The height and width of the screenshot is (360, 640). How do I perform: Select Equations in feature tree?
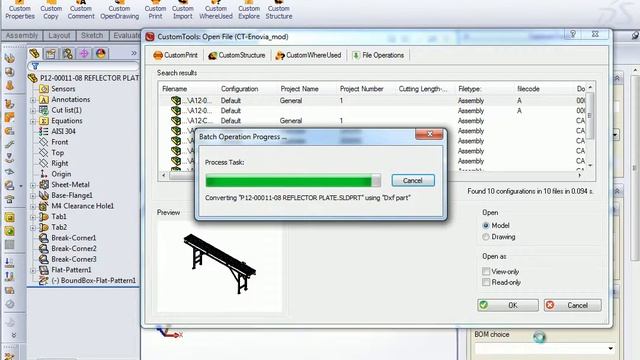point(67,120)
